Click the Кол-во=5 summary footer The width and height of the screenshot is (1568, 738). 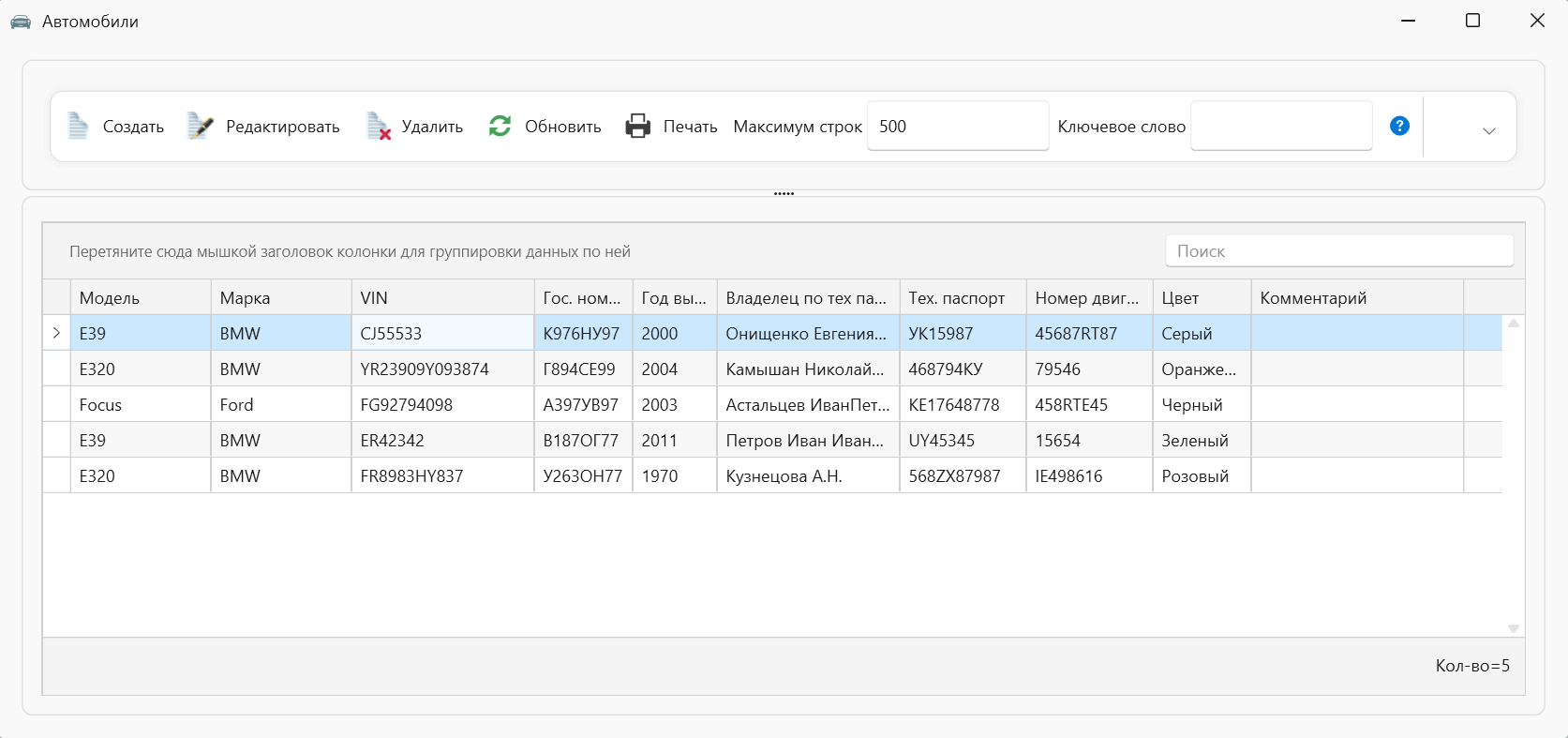(x=1472, y=666)
